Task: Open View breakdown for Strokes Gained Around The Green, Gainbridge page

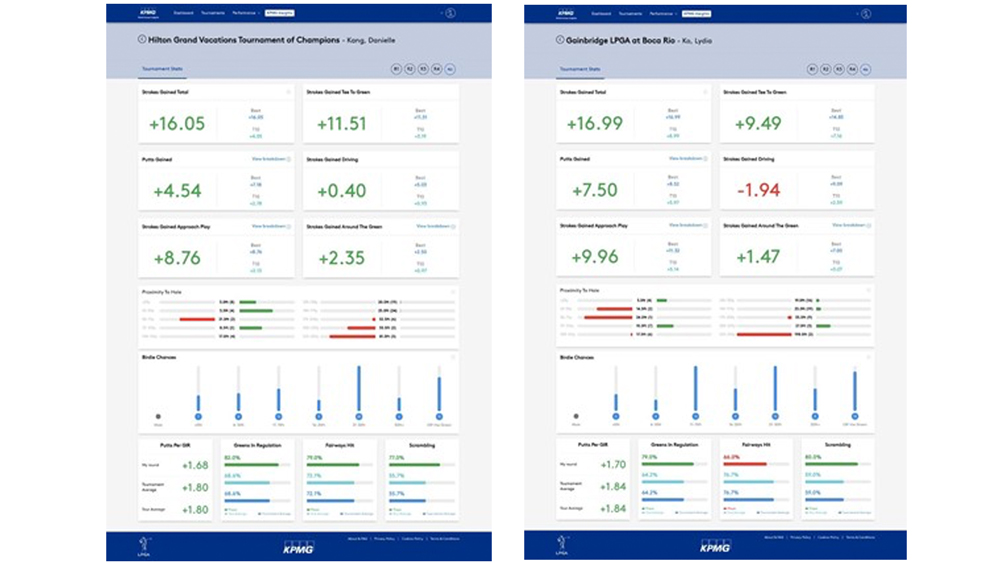Action: (x=851, y=225)
